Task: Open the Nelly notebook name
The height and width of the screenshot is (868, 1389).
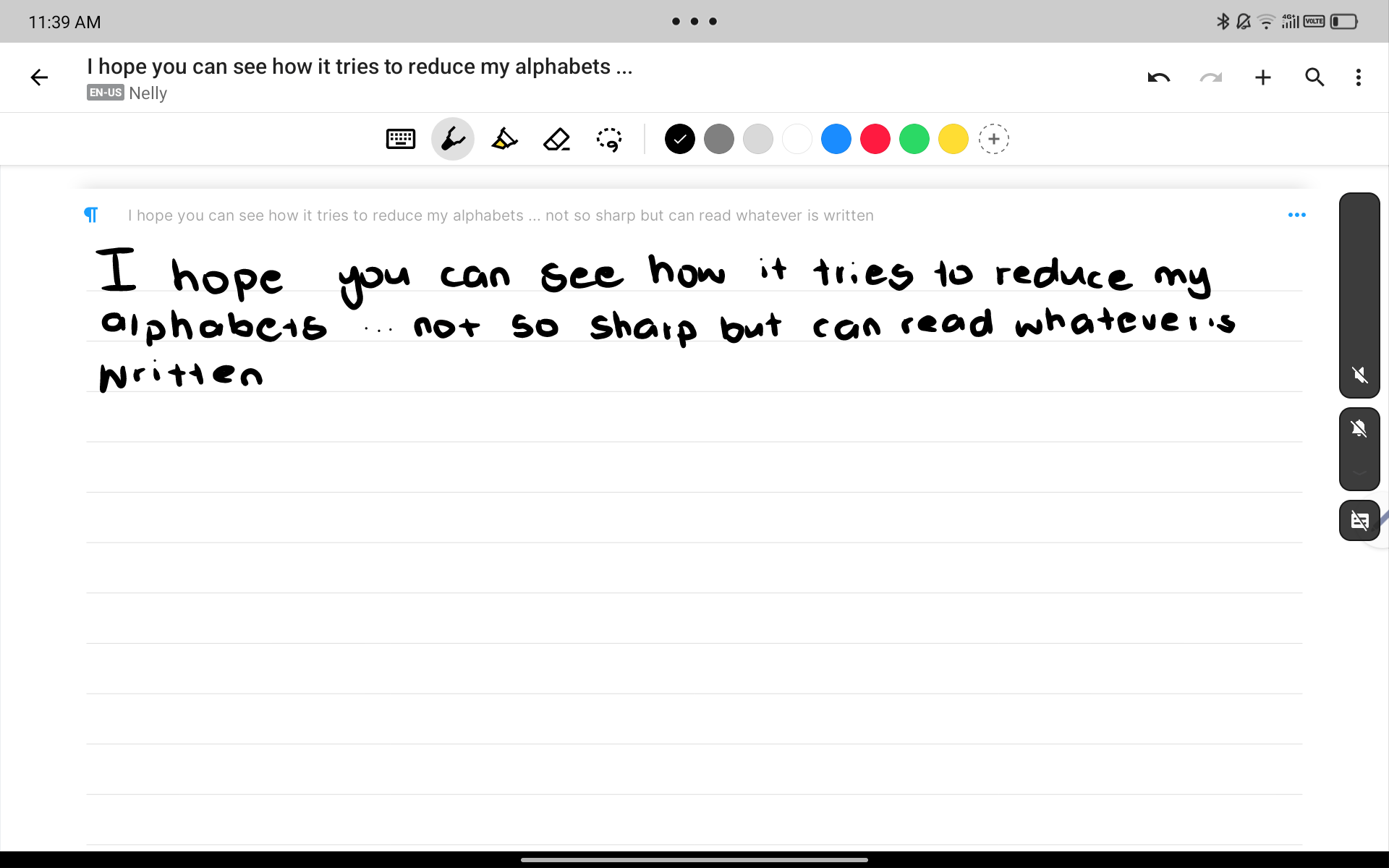Action: [x=148, y=93]
